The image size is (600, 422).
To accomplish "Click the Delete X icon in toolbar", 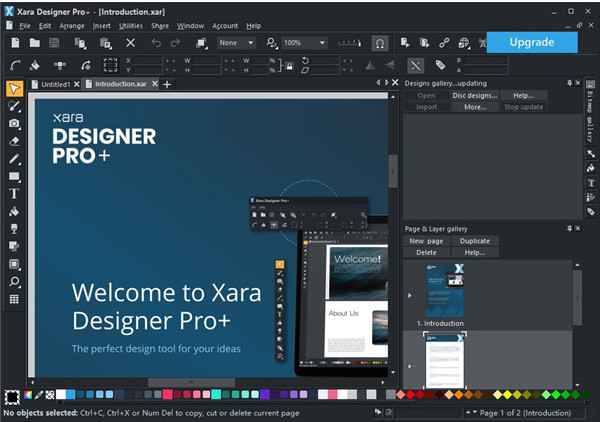I will coord(130,42).
